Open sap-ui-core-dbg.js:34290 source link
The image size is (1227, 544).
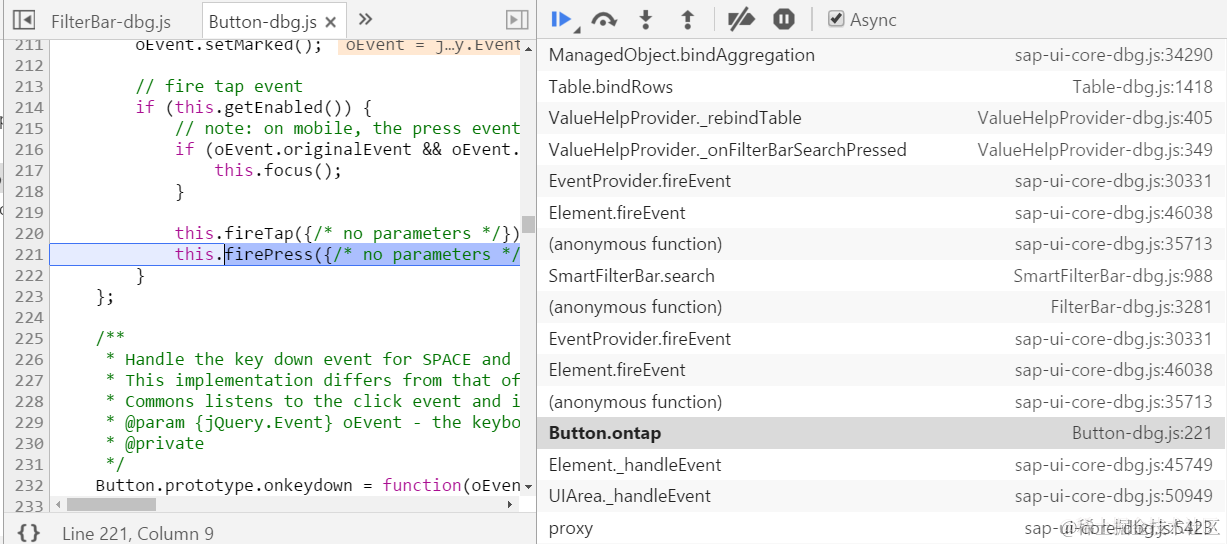point(1113,55)
